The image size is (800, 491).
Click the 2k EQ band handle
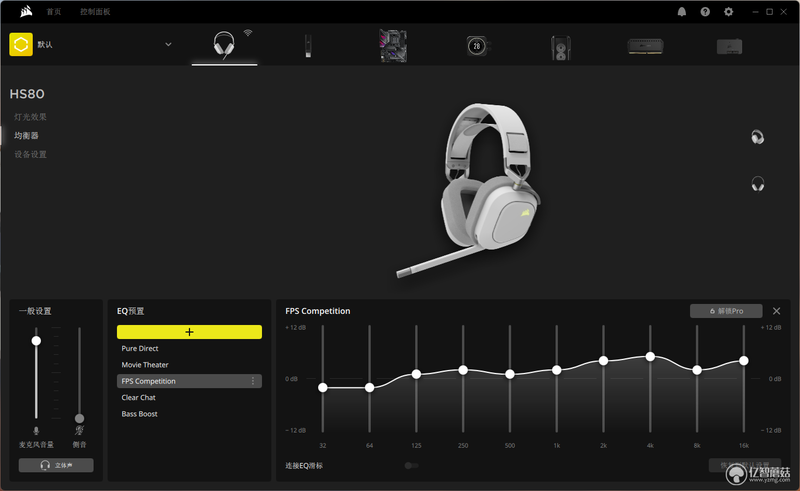(x=604, y=361)
